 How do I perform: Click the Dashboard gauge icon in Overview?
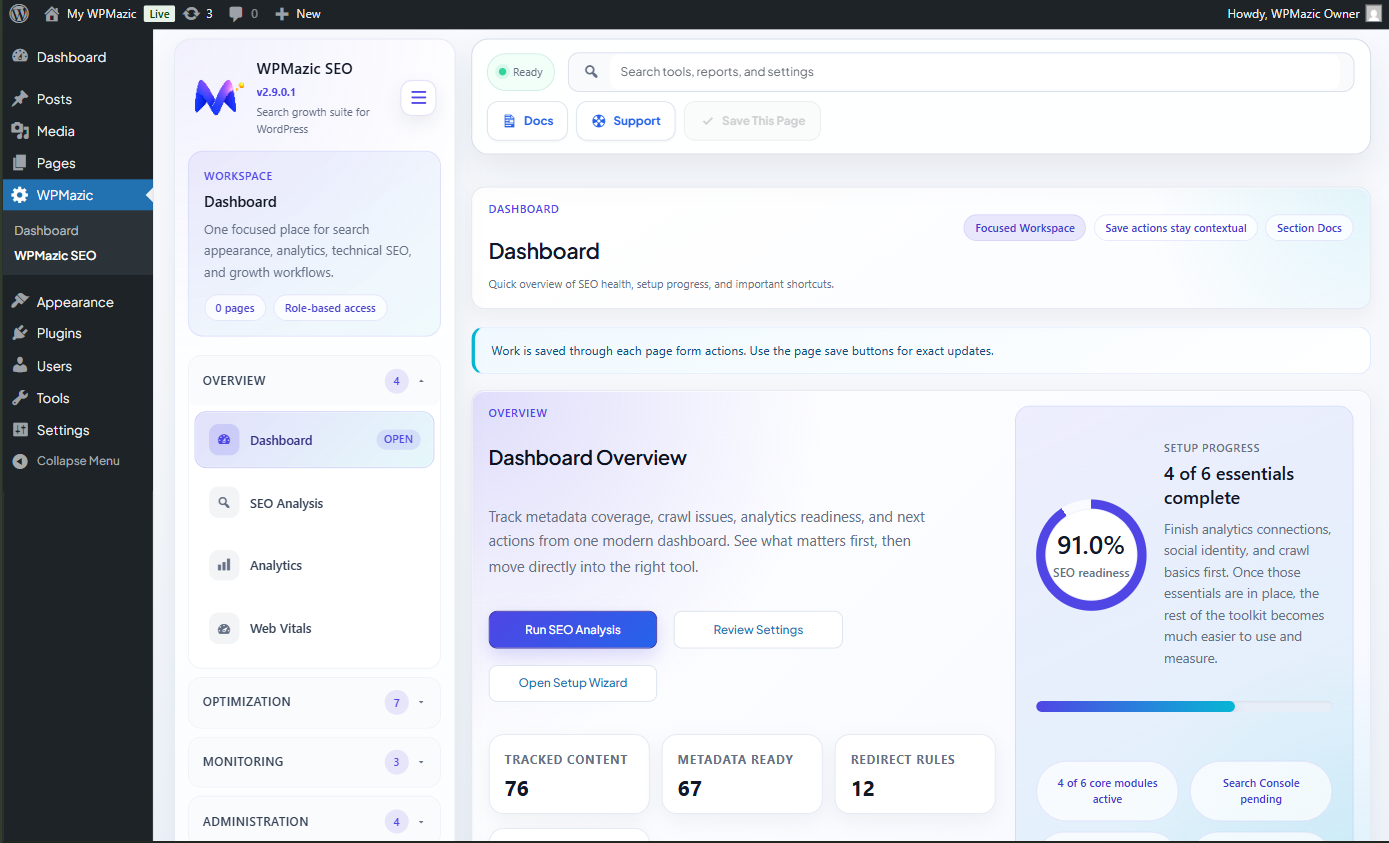click(224, 440)
